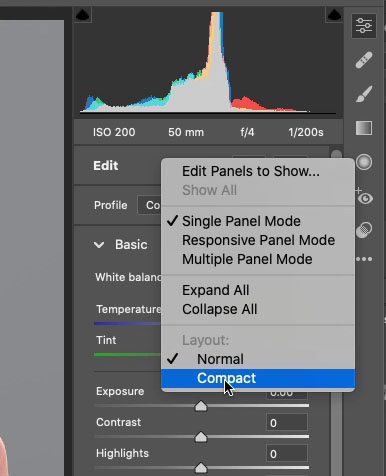Select Responsive Panel Mode

[x=258, y=240]
